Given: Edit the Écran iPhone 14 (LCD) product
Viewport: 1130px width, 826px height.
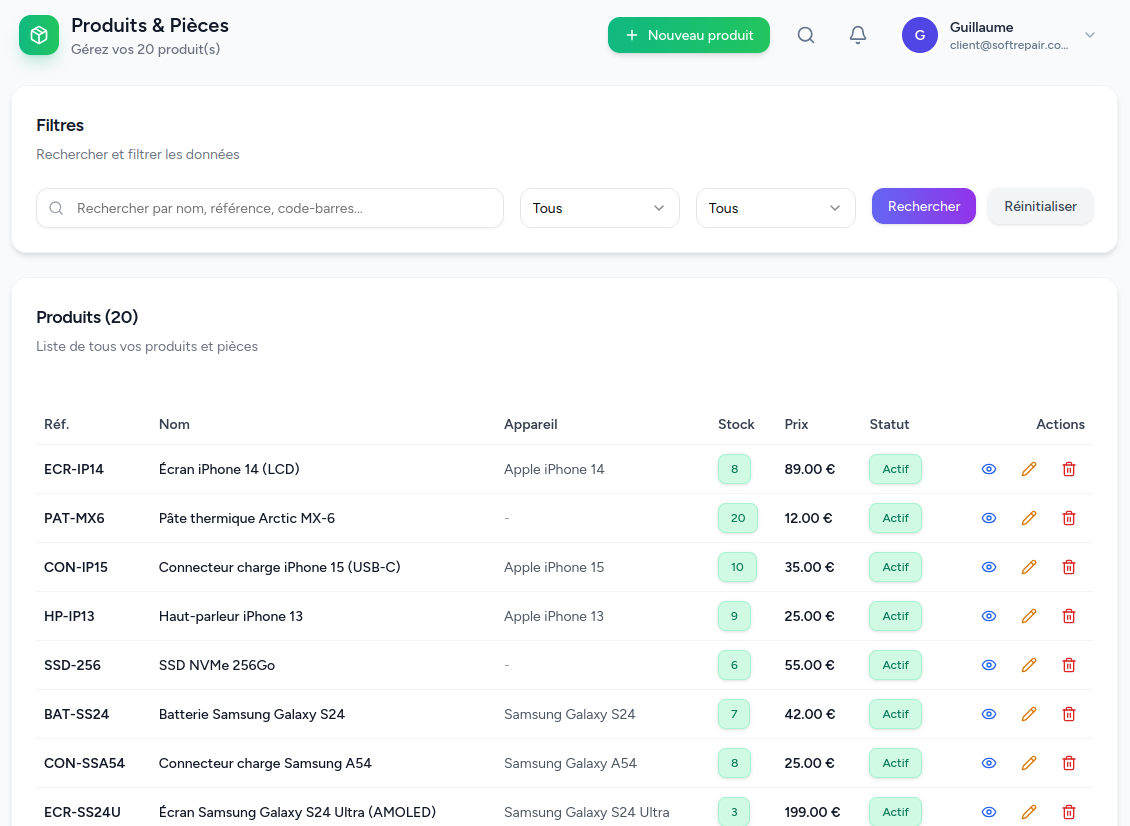Looking at the screenshot, I should 1028,469.
